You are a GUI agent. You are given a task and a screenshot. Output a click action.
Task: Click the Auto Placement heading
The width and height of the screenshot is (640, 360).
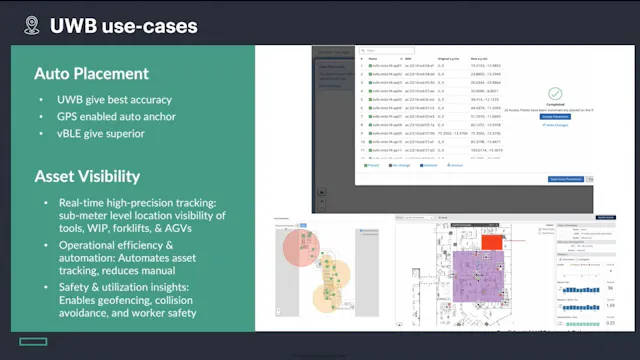[x=91, y=74]
